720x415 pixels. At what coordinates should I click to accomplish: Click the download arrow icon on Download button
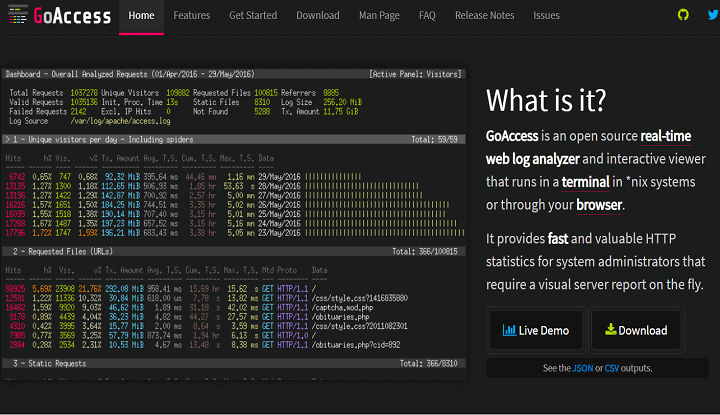pos(610,329)
